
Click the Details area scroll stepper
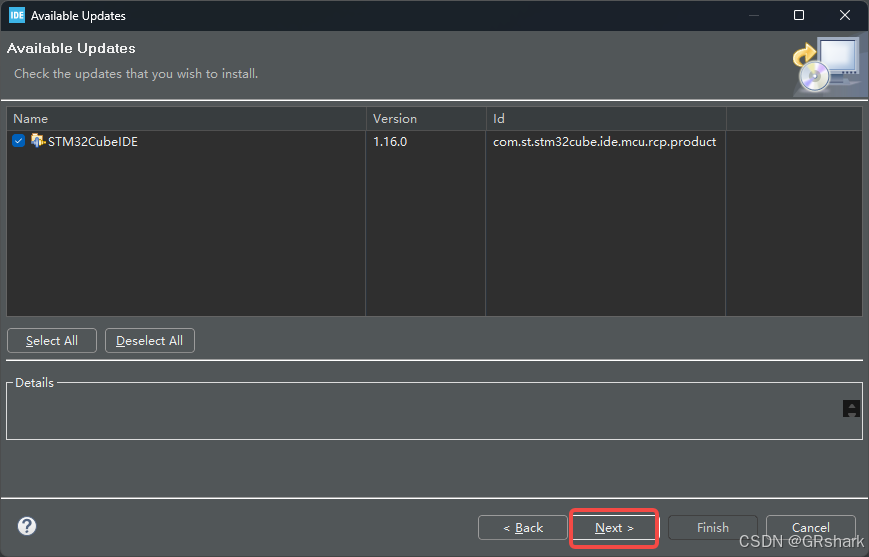click(851, 408)
